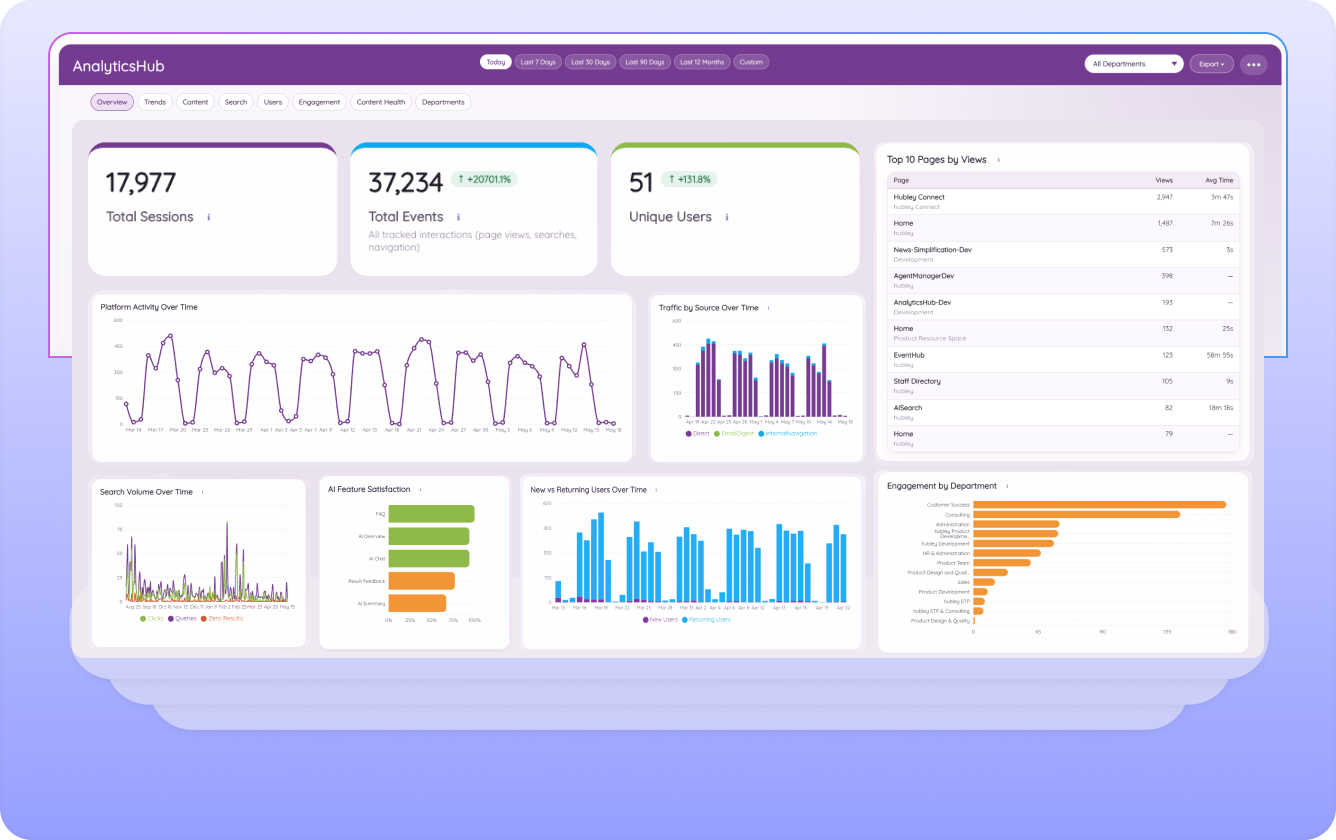Toggle the InternalNavigation legend series
The width and height of the screenshot is (1336, 840).
point(788,433)
